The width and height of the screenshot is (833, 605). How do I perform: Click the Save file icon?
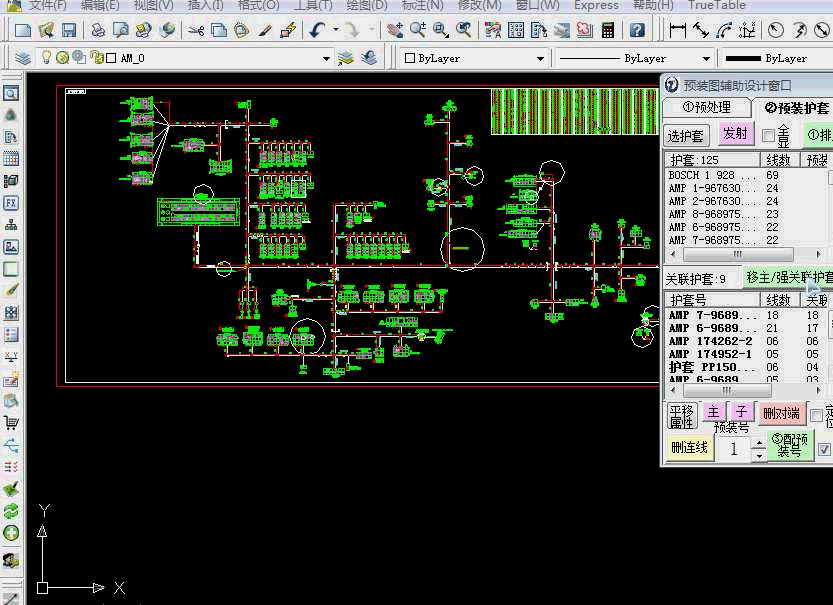click(69, 30)
